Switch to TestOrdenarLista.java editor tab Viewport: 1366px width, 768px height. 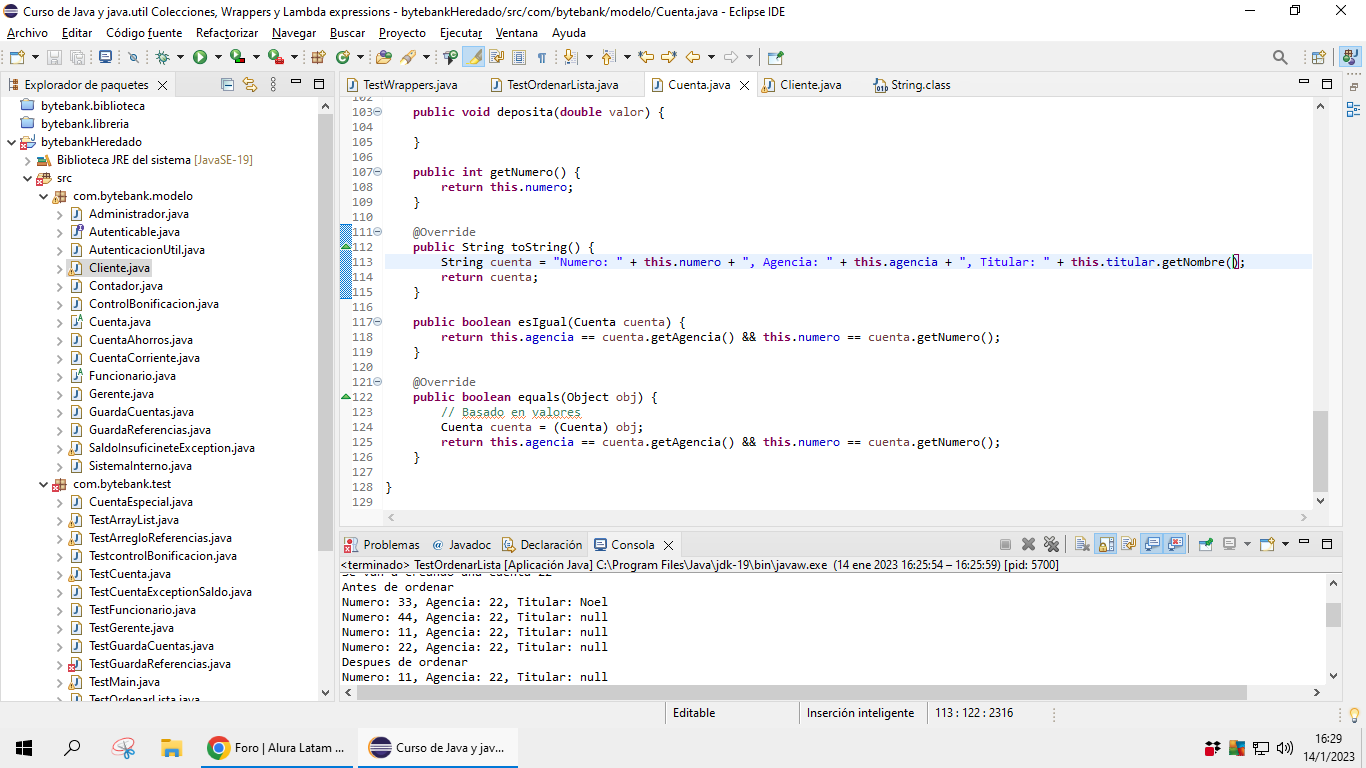point(562,85)
